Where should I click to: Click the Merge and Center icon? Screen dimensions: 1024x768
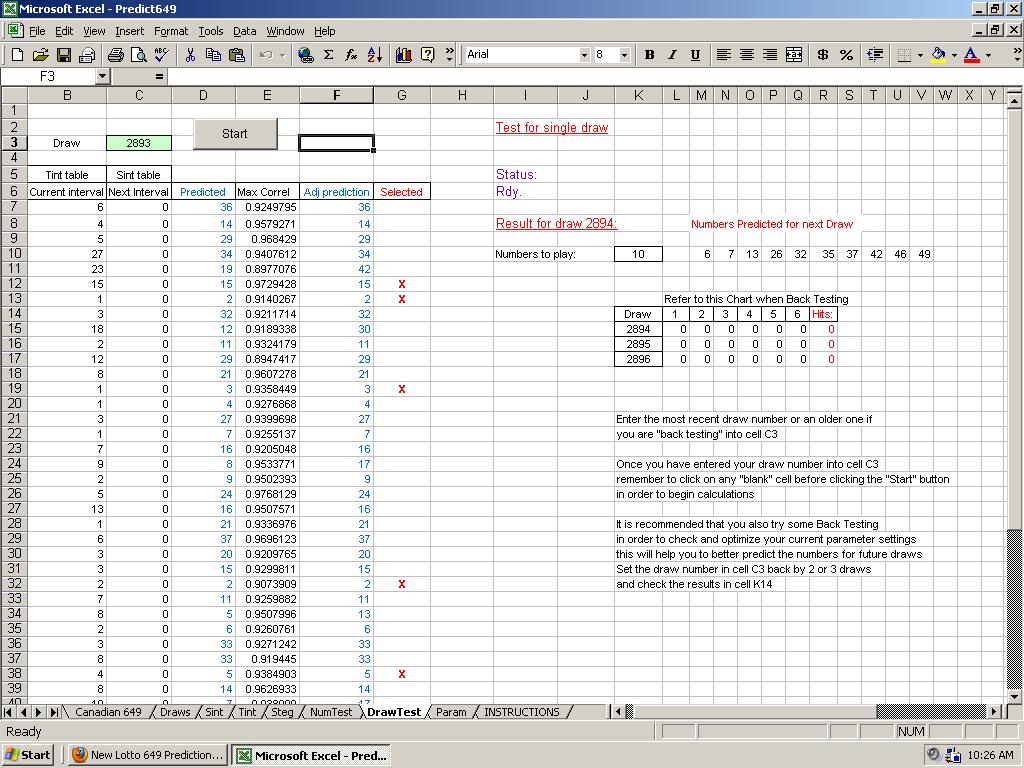coord(793,55)
